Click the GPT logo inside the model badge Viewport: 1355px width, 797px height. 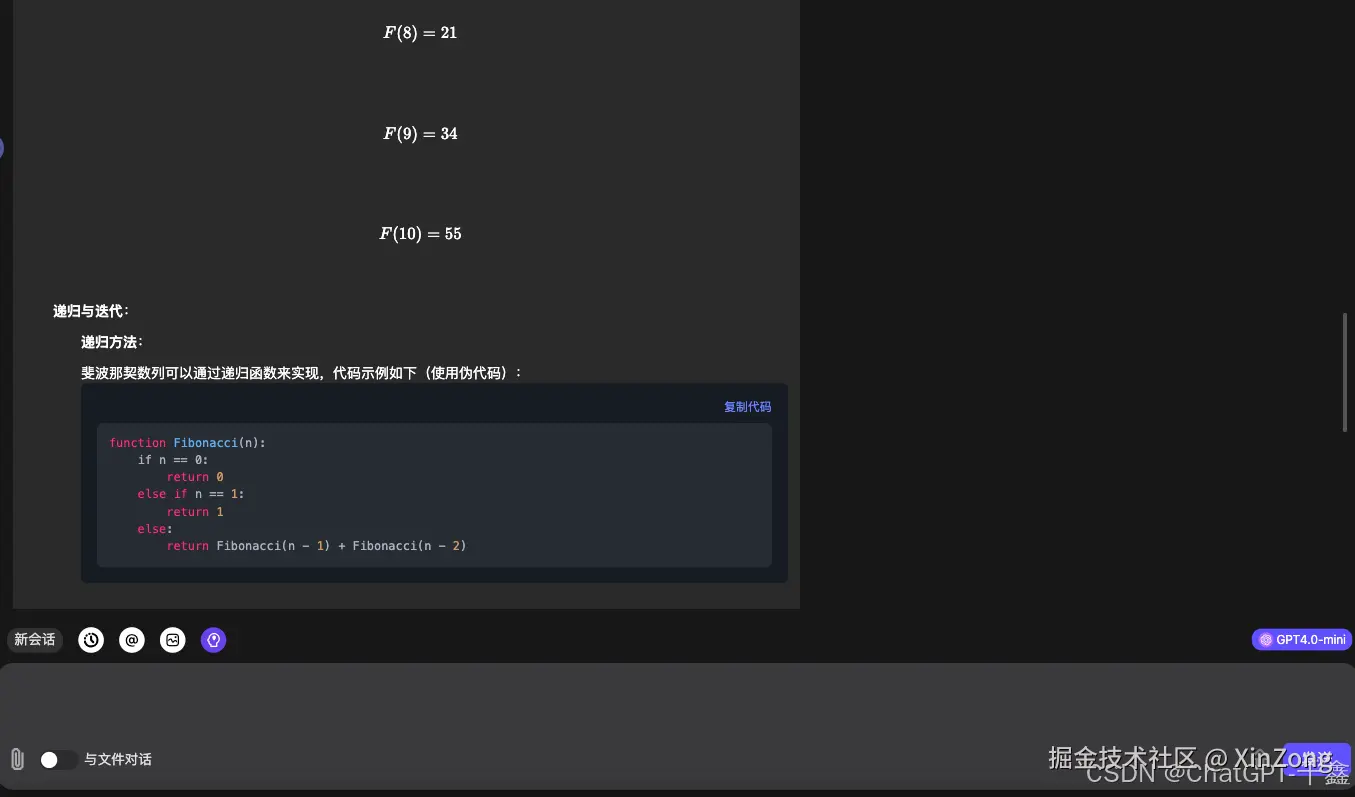pos(1264,639)
